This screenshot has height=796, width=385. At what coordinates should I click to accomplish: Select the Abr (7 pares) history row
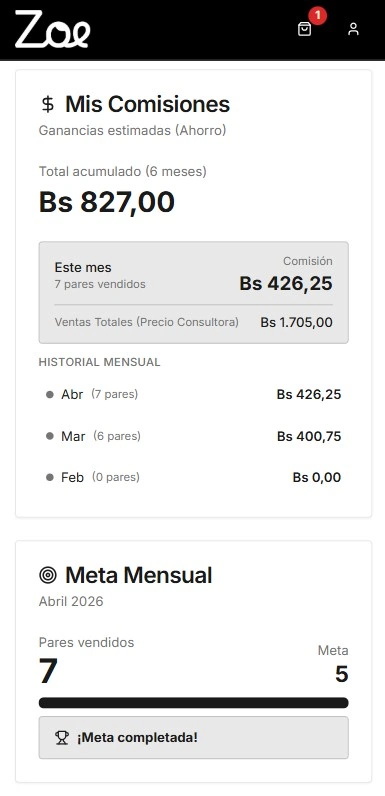pyautogui.click(x=194, y=394)
